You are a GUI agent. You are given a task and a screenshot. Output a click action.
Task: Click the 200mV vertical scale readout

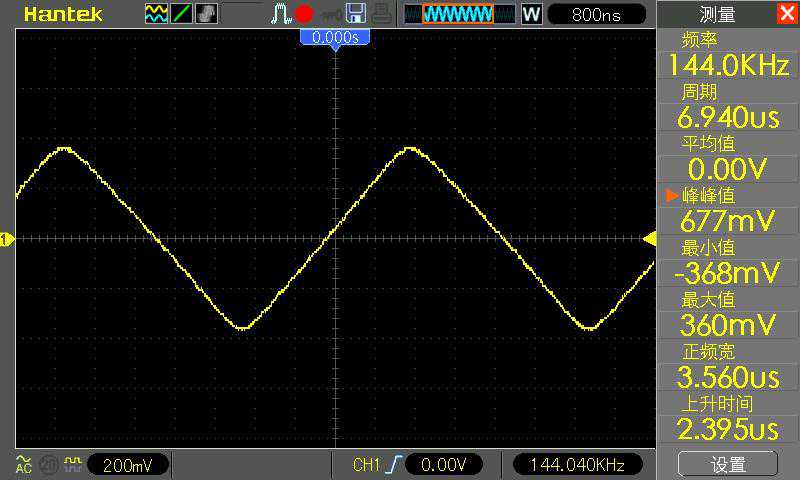[127, 465]
